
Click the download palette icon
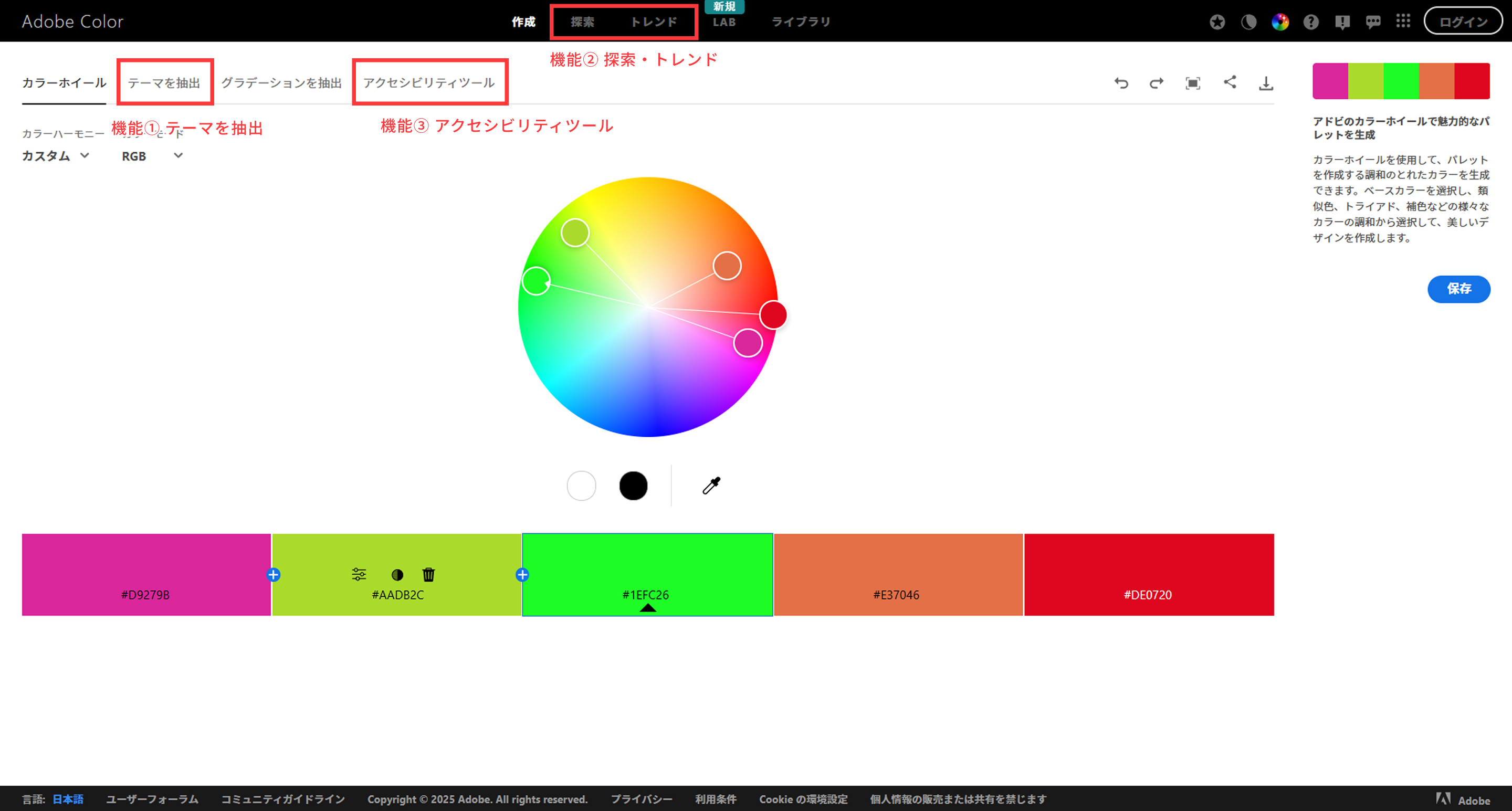(1265, 83)
